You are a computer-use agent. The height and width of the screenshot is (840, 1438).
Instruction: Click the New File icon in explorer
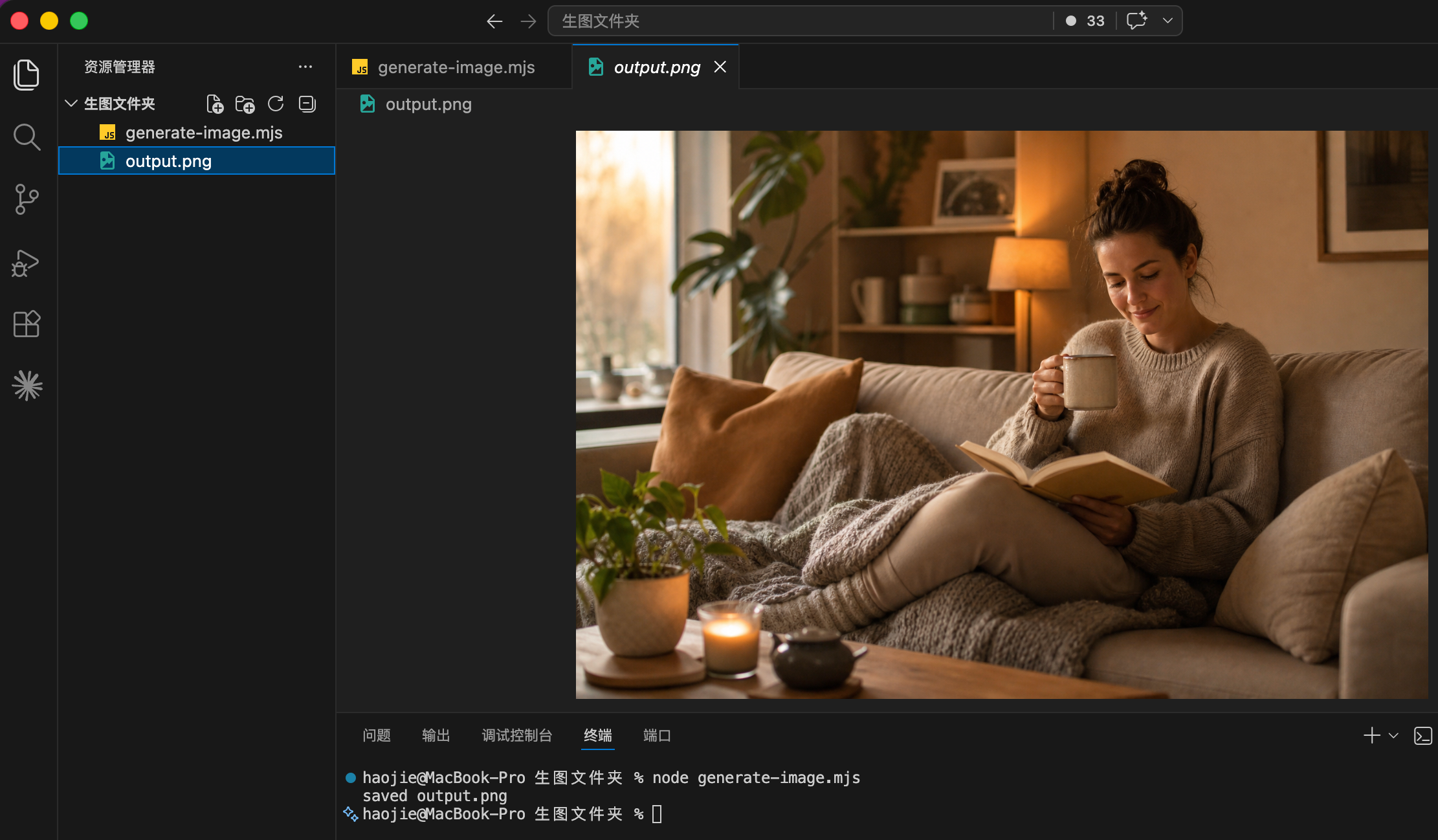tap(215, 104)
